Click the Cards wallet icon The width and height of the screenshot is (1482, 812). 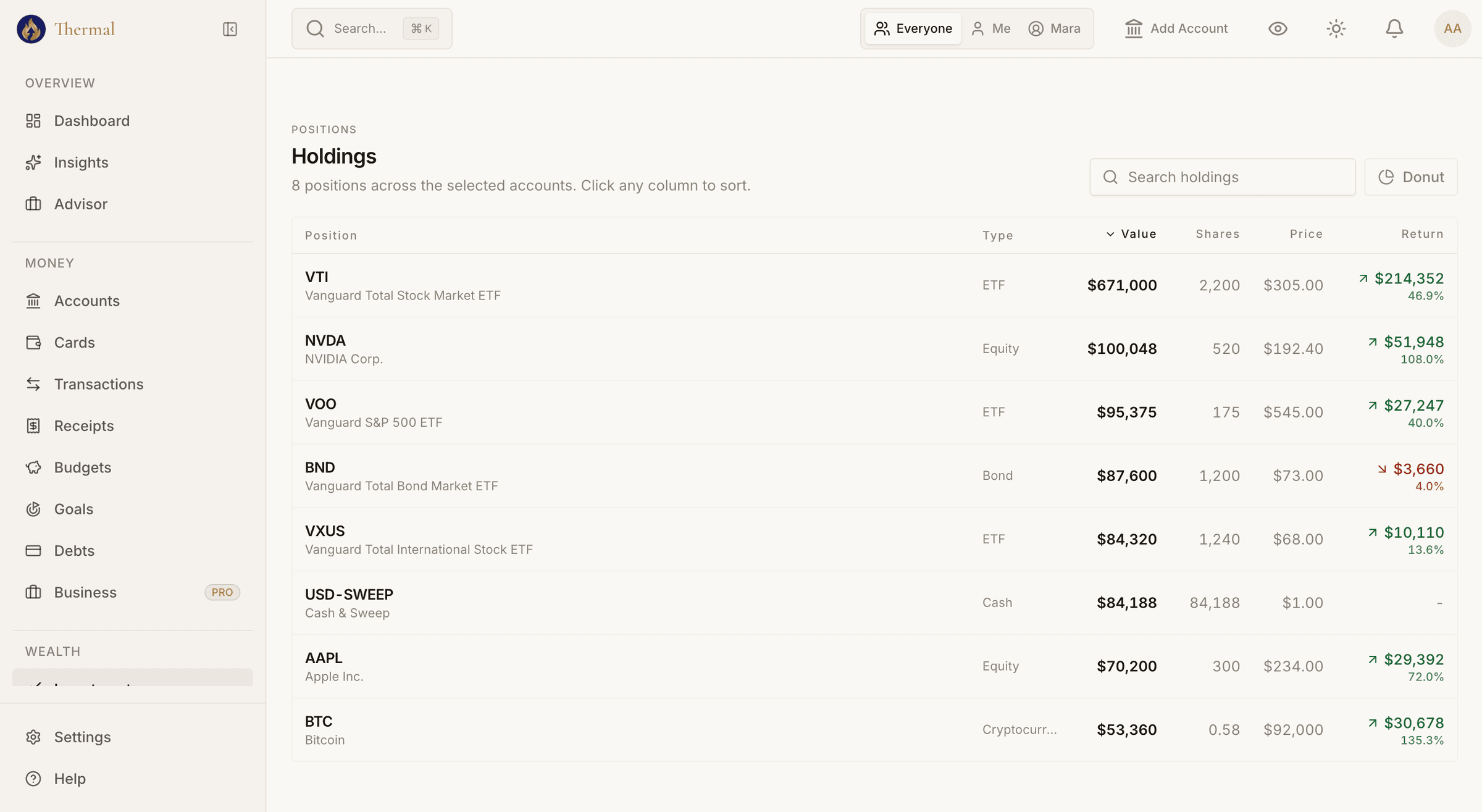tap(33, 343)
